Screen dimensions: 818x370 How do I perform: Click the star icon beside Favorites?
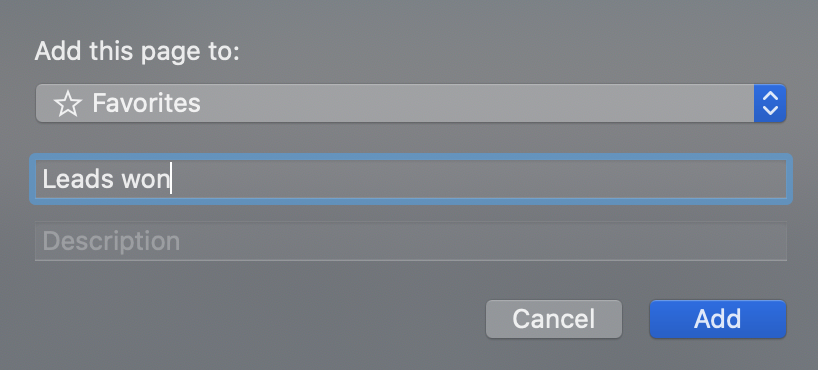[68, 104]
